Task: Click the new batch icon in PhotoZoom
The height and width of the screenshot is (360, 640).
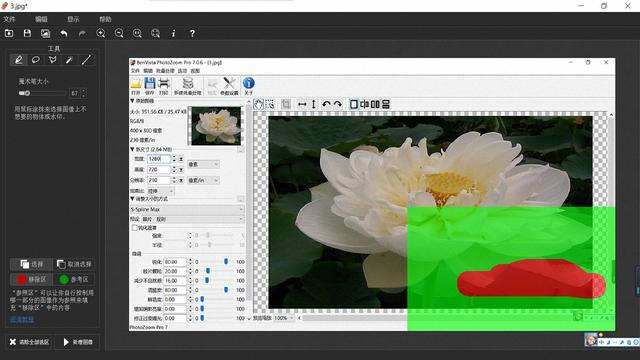Action: click(188, 86)
